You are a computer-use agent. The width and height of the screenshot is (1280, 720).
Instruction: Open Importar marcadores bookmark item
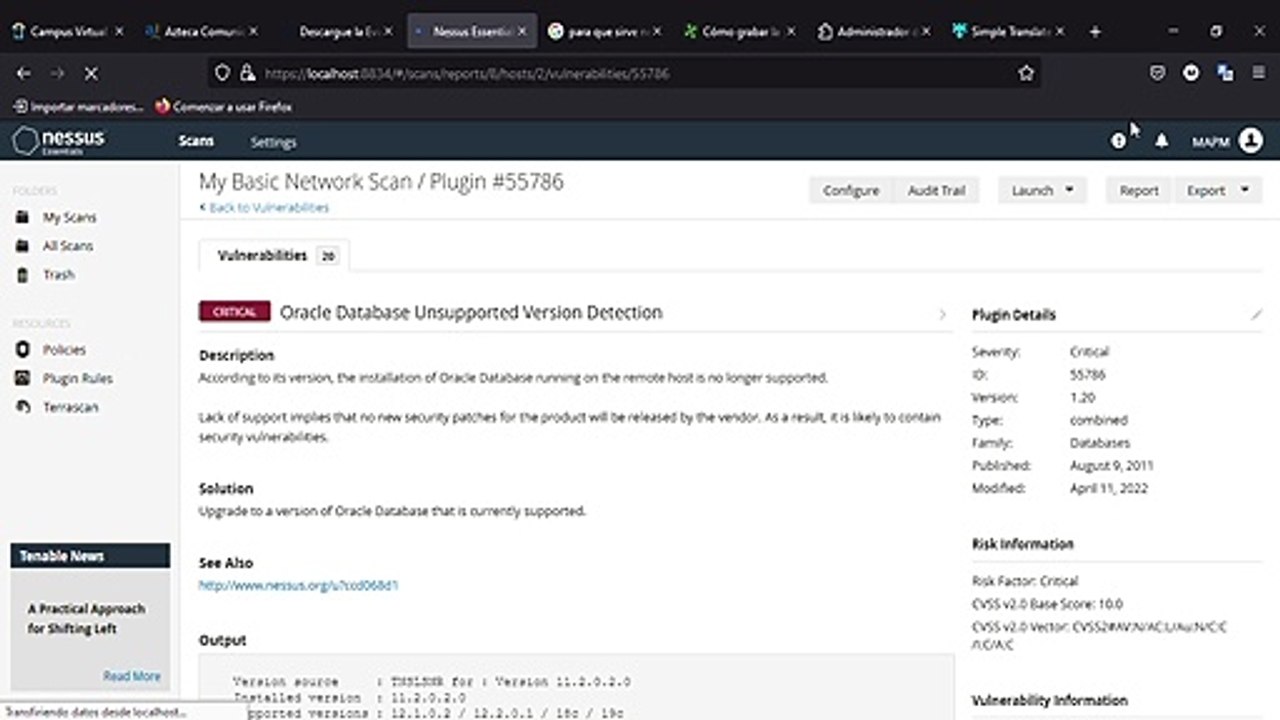point(79,106)
